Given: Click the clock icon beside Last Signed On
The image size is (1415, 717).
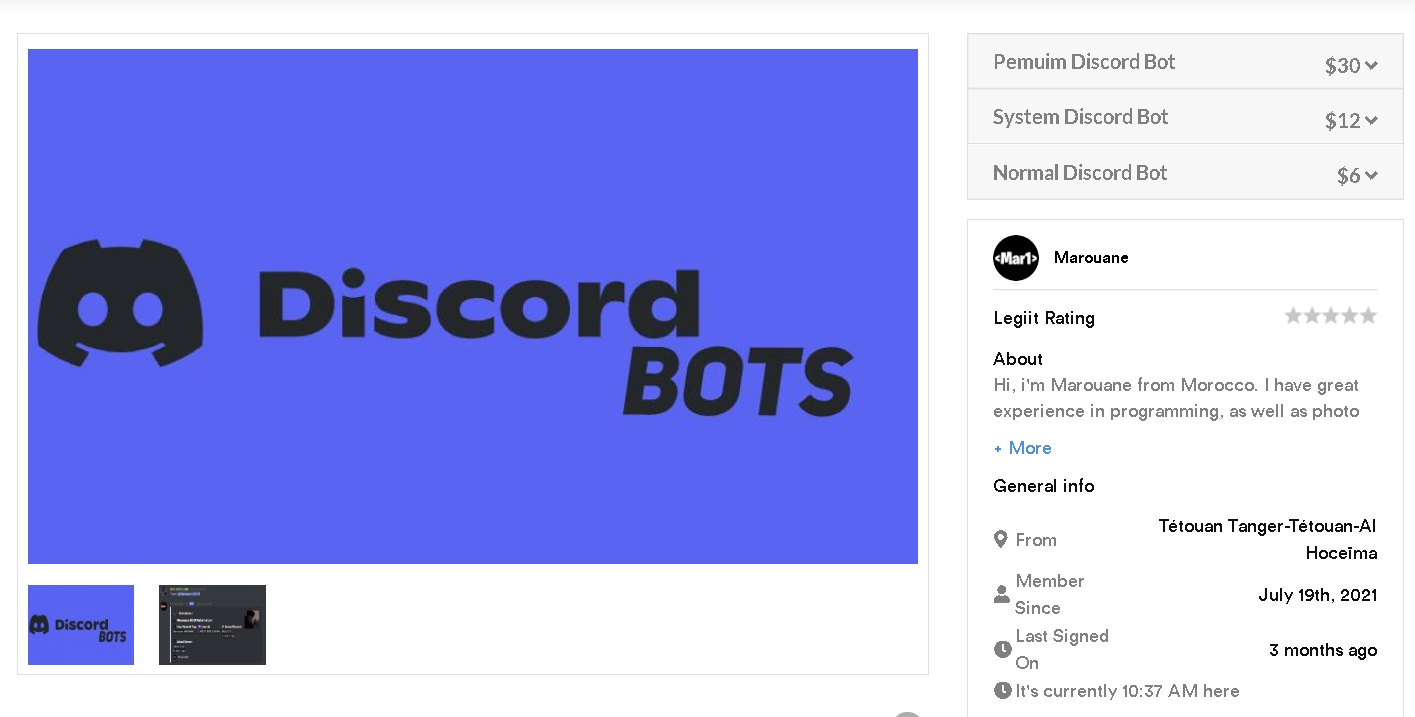Looking at the screenshot, I should coord(1002,649).
